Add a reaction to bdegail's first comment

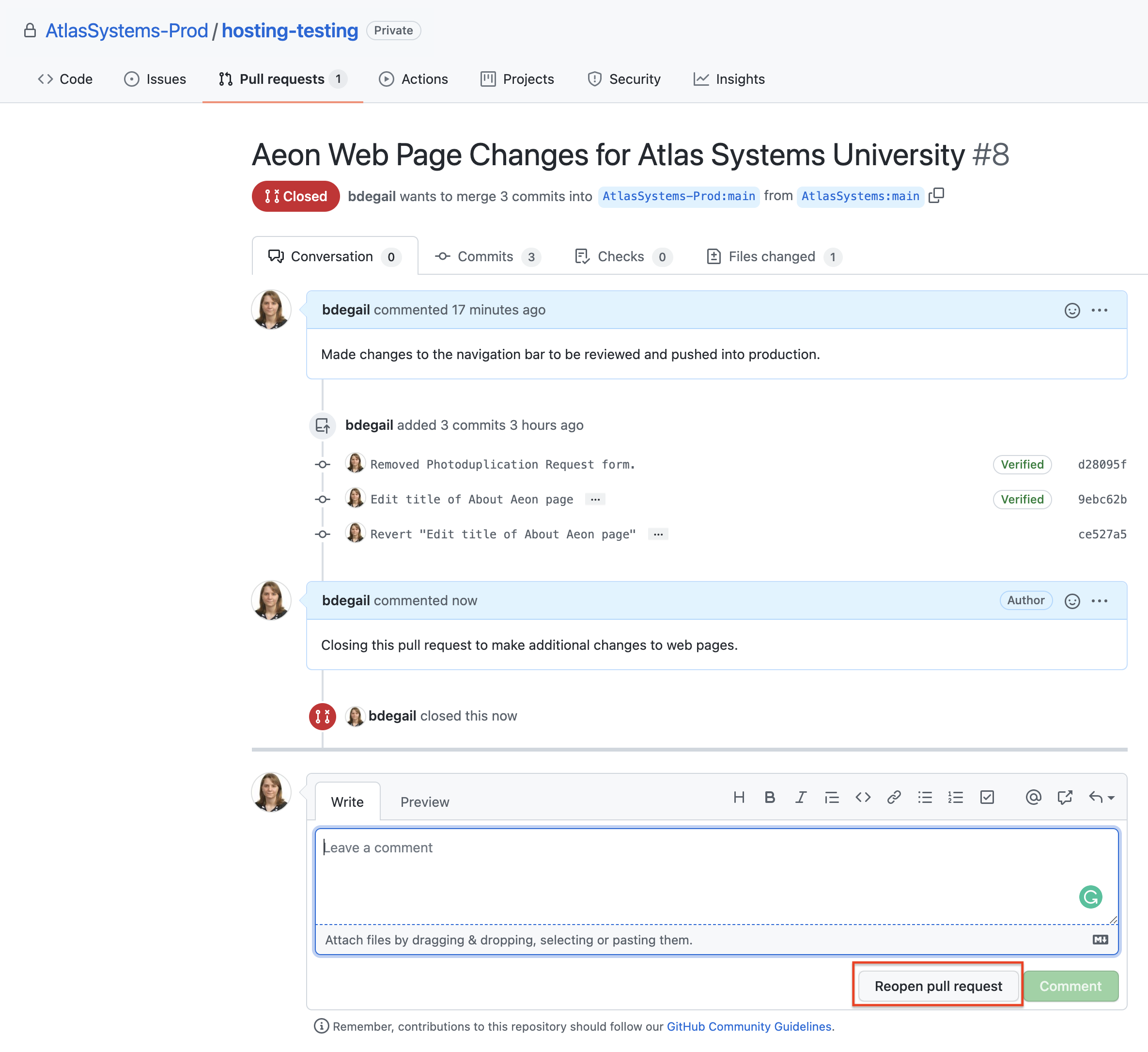pyautogui.click(x=1071, y=310)
